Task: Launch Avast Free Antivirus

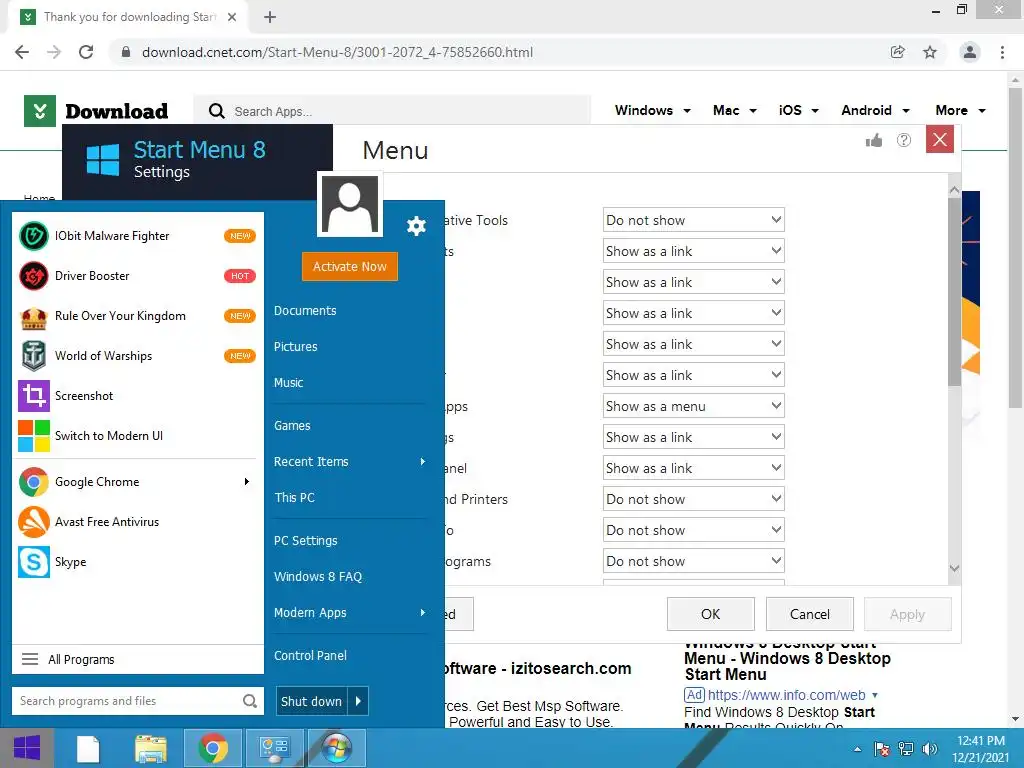Action: coord(137,522)
